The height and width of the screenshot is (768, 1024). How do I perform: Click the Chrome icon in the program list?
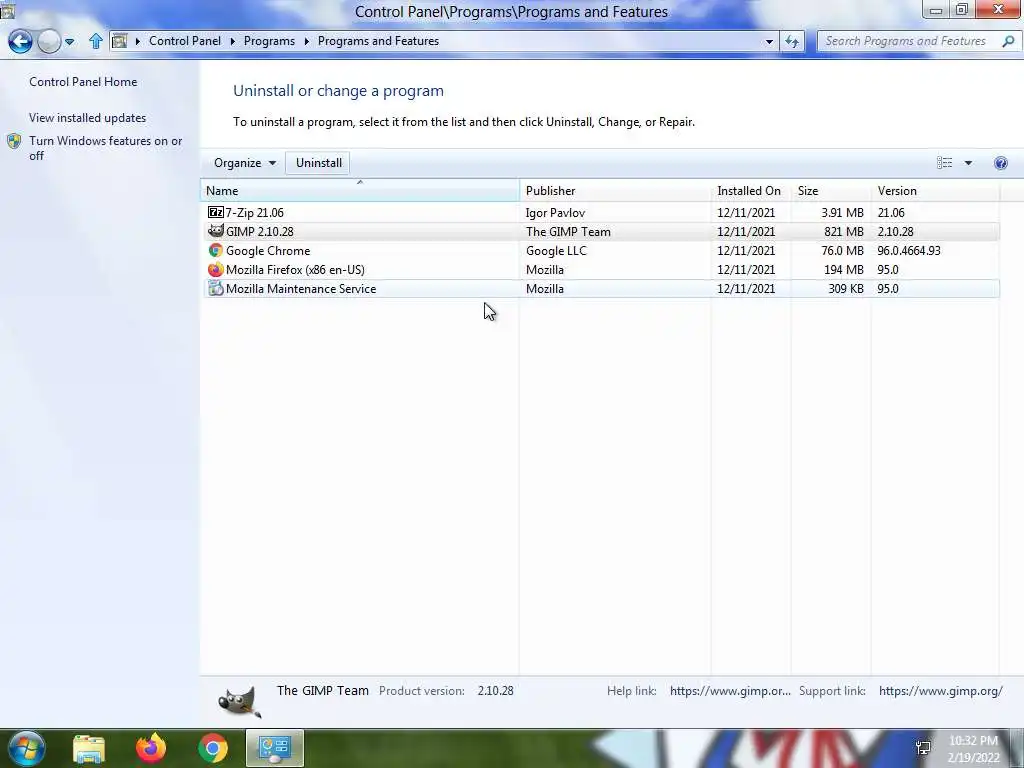[x=216, y=250]
